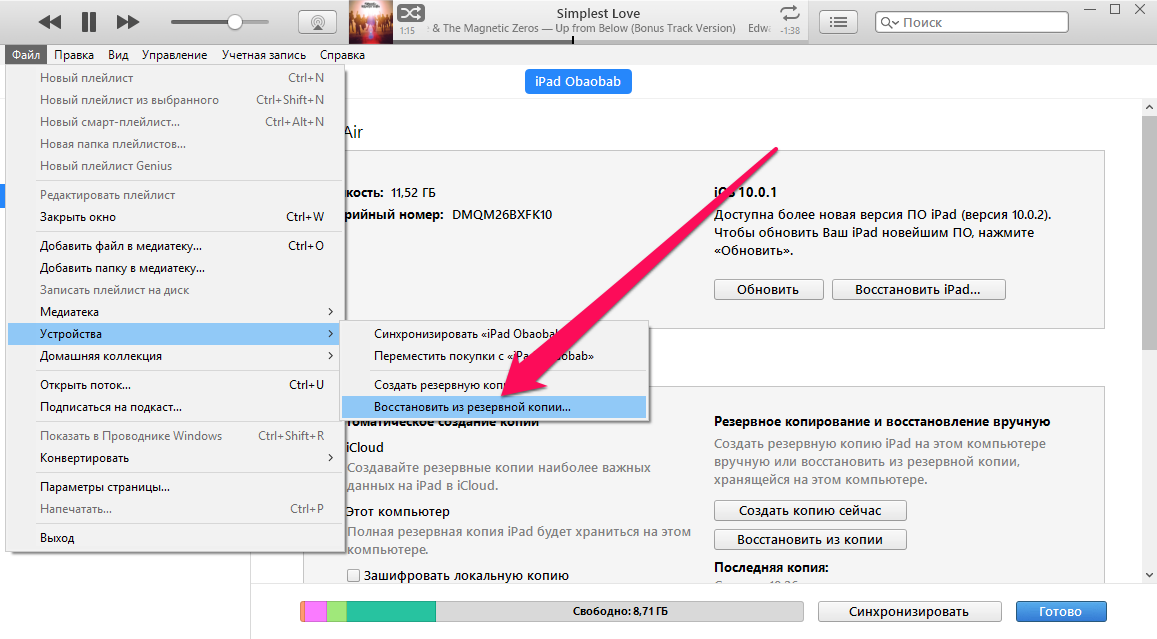Open the Учетная запись menu
The width and height of the screenshot is (1157, 639).
[263, 55]
